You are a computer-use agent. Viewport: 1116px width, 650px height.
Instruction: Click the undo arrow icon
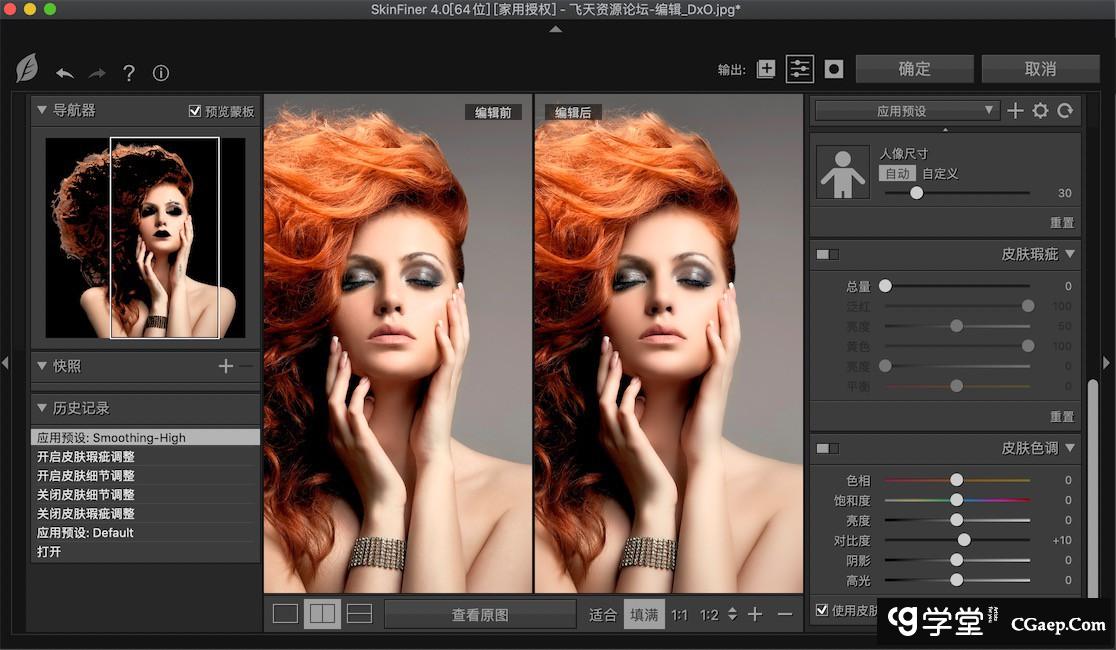[x=65, y=73]
